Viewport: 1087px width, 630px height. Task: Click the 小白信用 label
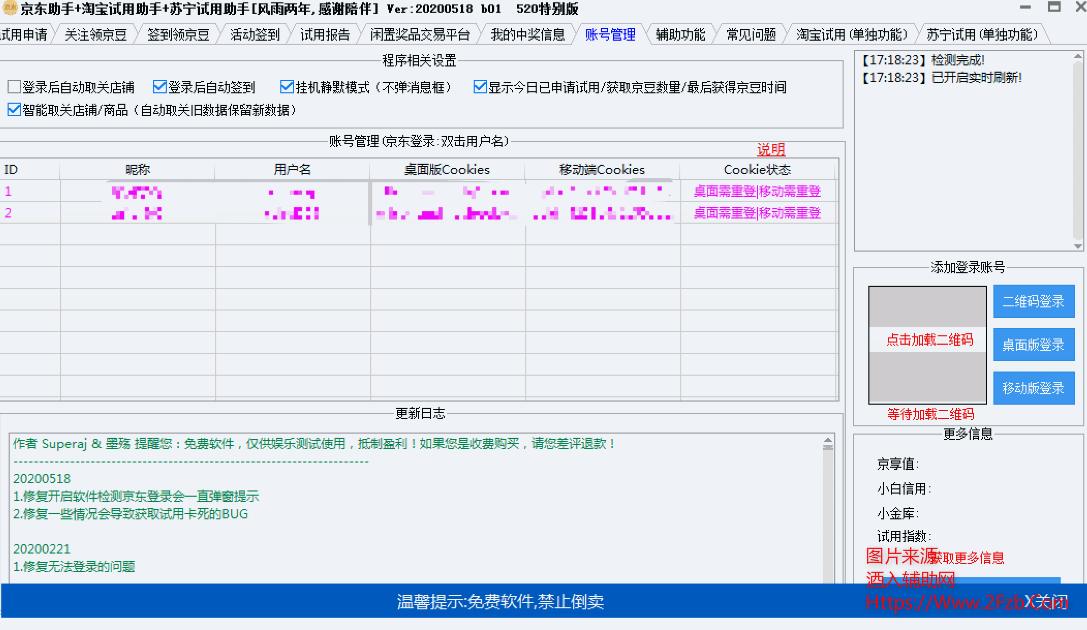[904, 489]
